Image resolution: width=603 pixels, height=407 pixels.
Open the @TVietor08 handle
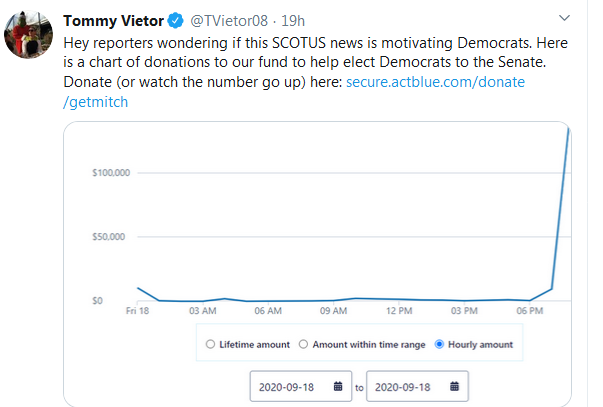[229, 21]
